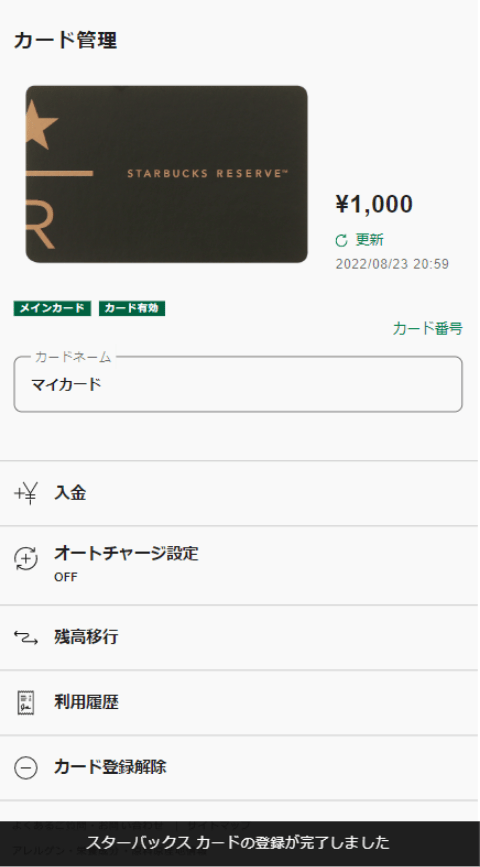Open the 入金 menu item
Image resolution: width=480 pixels, height=867 pixels.
(x=240, y=493)
